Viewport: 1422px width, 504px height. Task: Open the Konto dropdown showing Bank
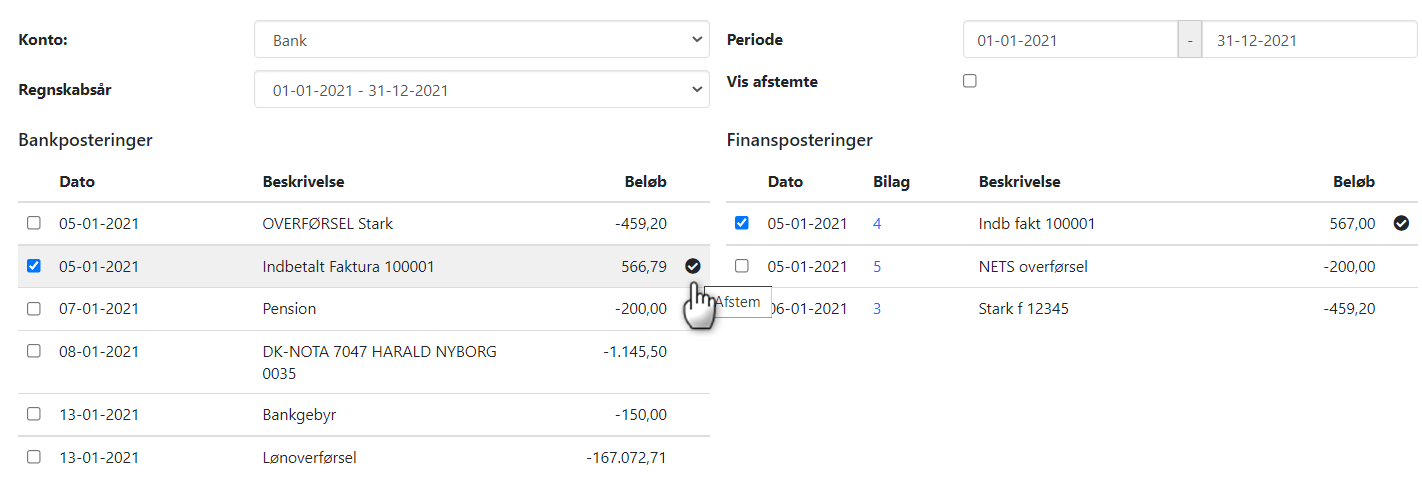tap(481, 40)
